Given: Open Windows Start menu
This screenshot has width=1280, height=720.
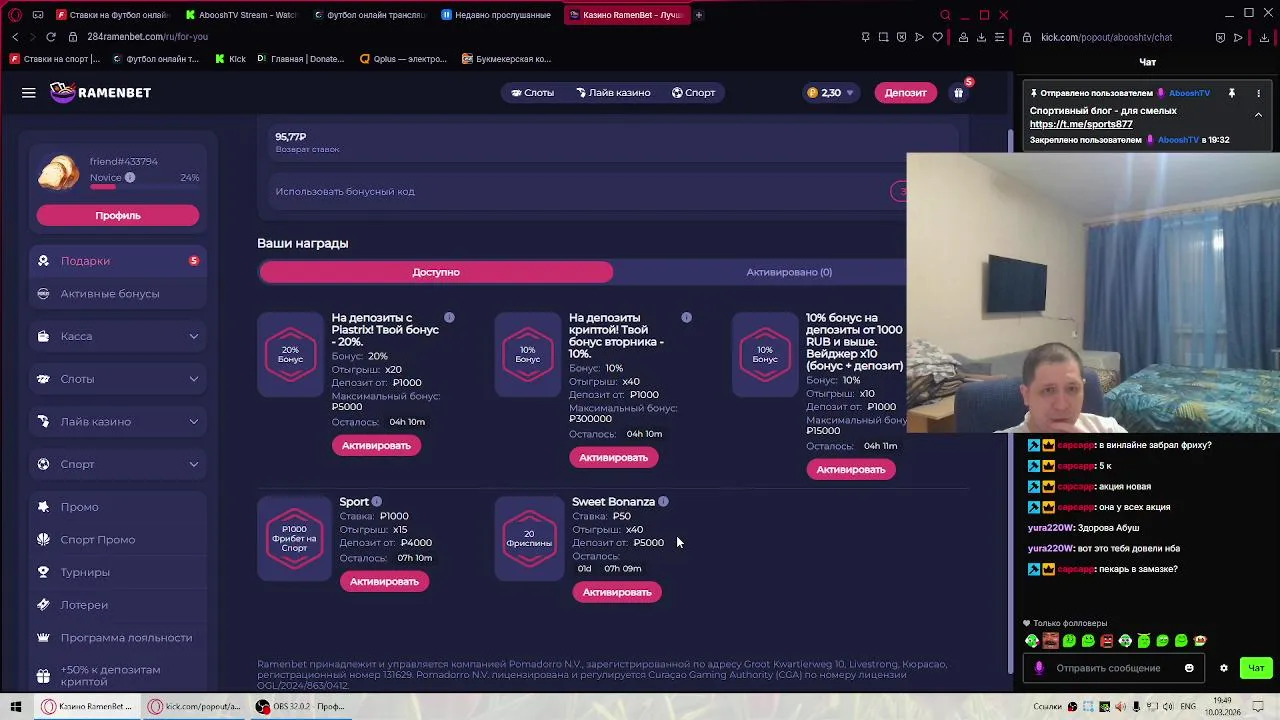Looking at the screenshot, I should click(x=15, y=707).
